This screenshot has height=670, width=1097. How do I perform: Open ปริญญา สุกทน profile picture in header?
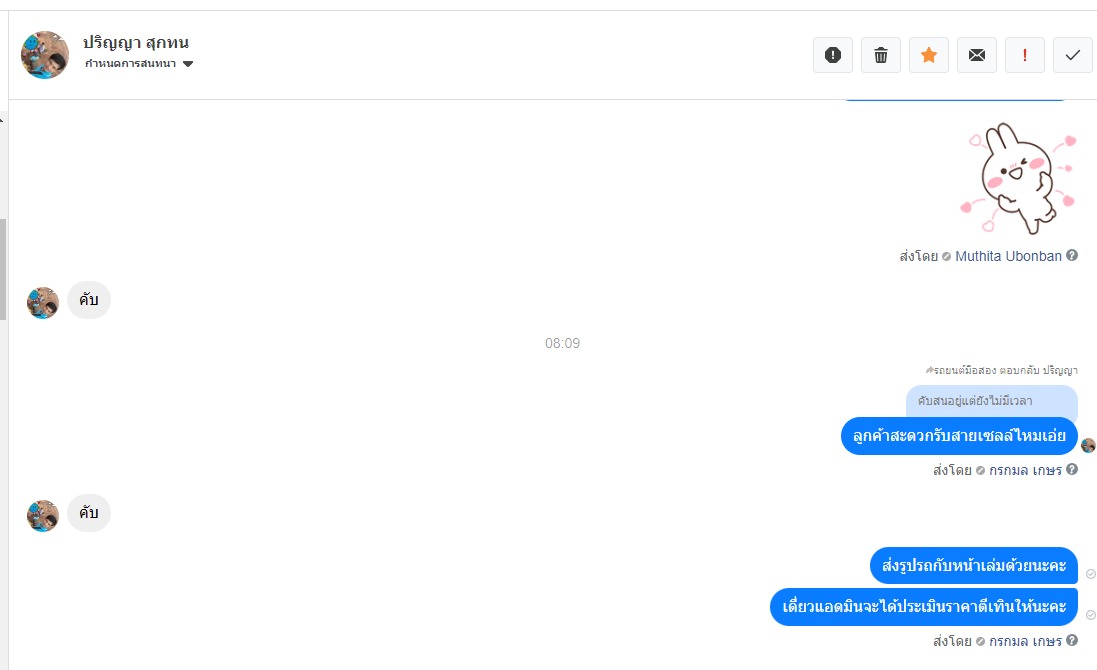point(45,55)
